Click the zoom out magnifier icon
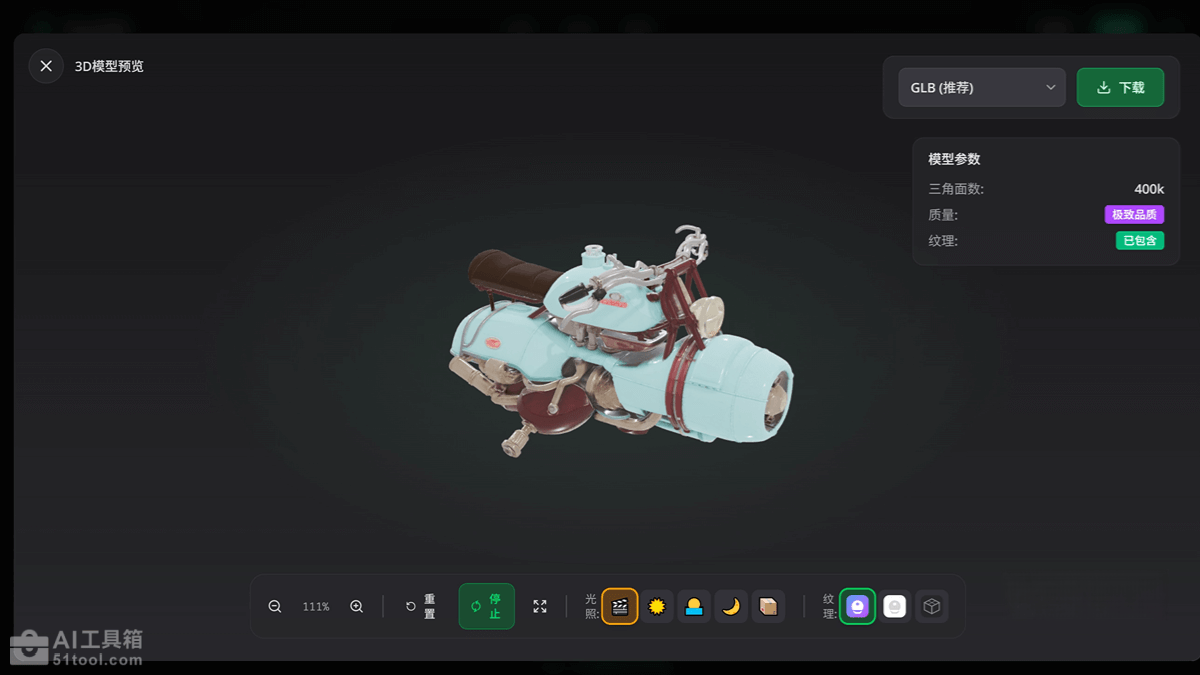This screenshot has height=675, width=1200. [x=275, y=607]
